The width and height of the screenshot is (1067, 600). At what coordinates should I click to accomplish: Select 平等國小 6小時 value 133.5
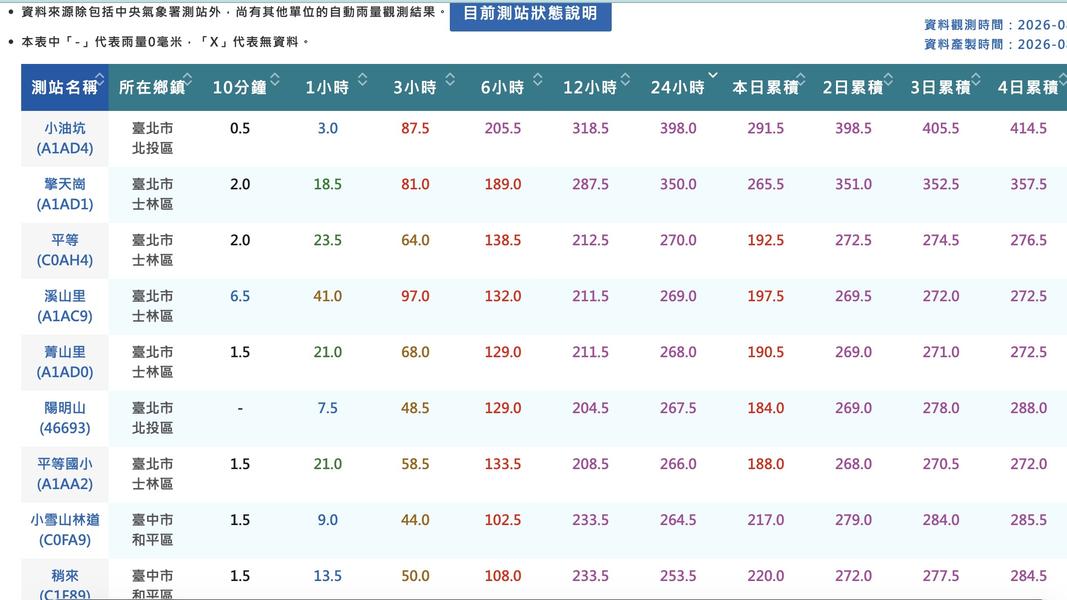[503, 464]
